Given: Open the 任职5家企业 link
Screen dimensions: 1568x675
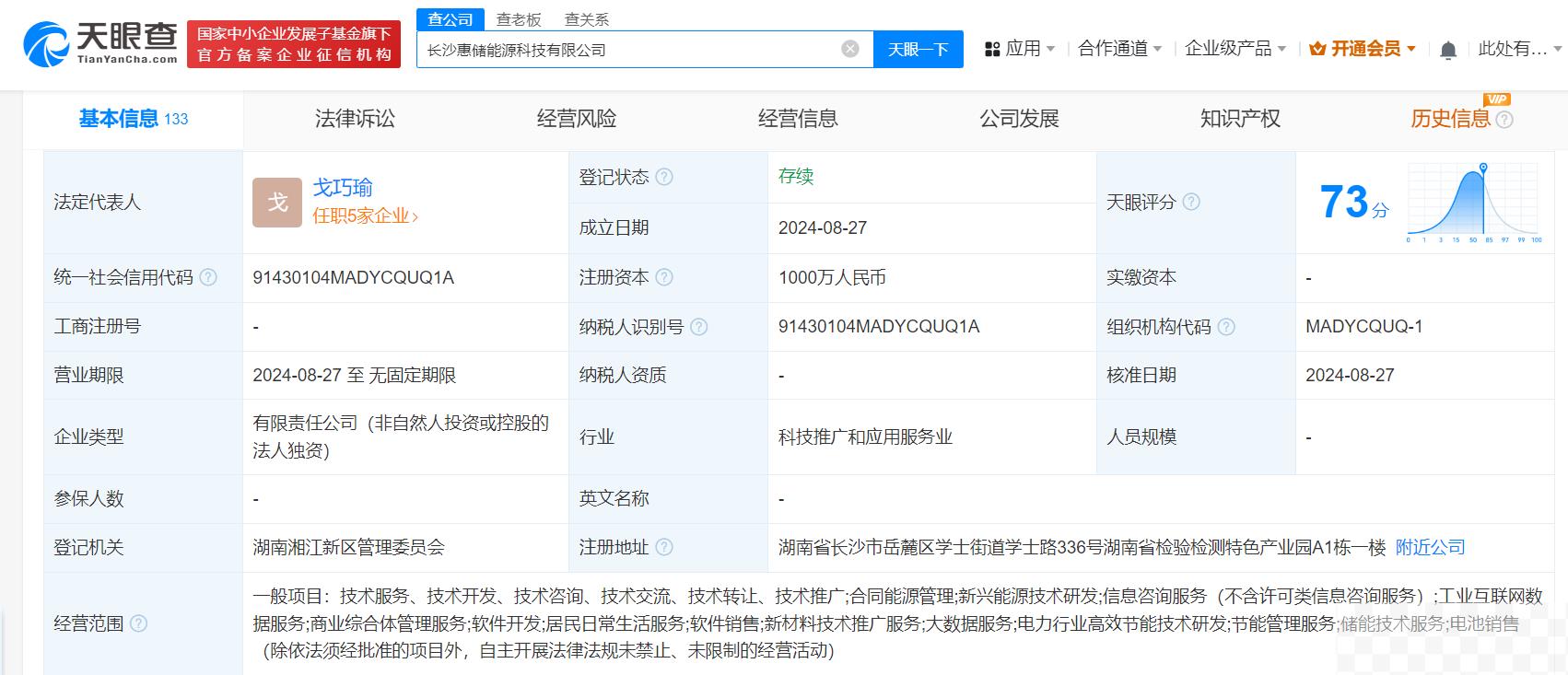Looking at the screenshot, I should click(x=365, y=216).
